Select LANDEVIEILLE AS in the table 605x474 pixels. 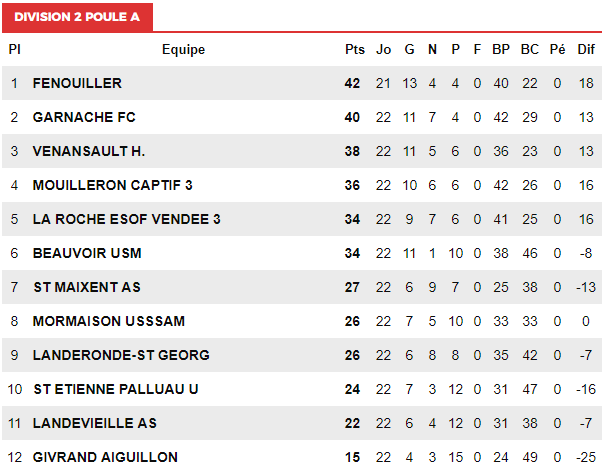point(95,423)
